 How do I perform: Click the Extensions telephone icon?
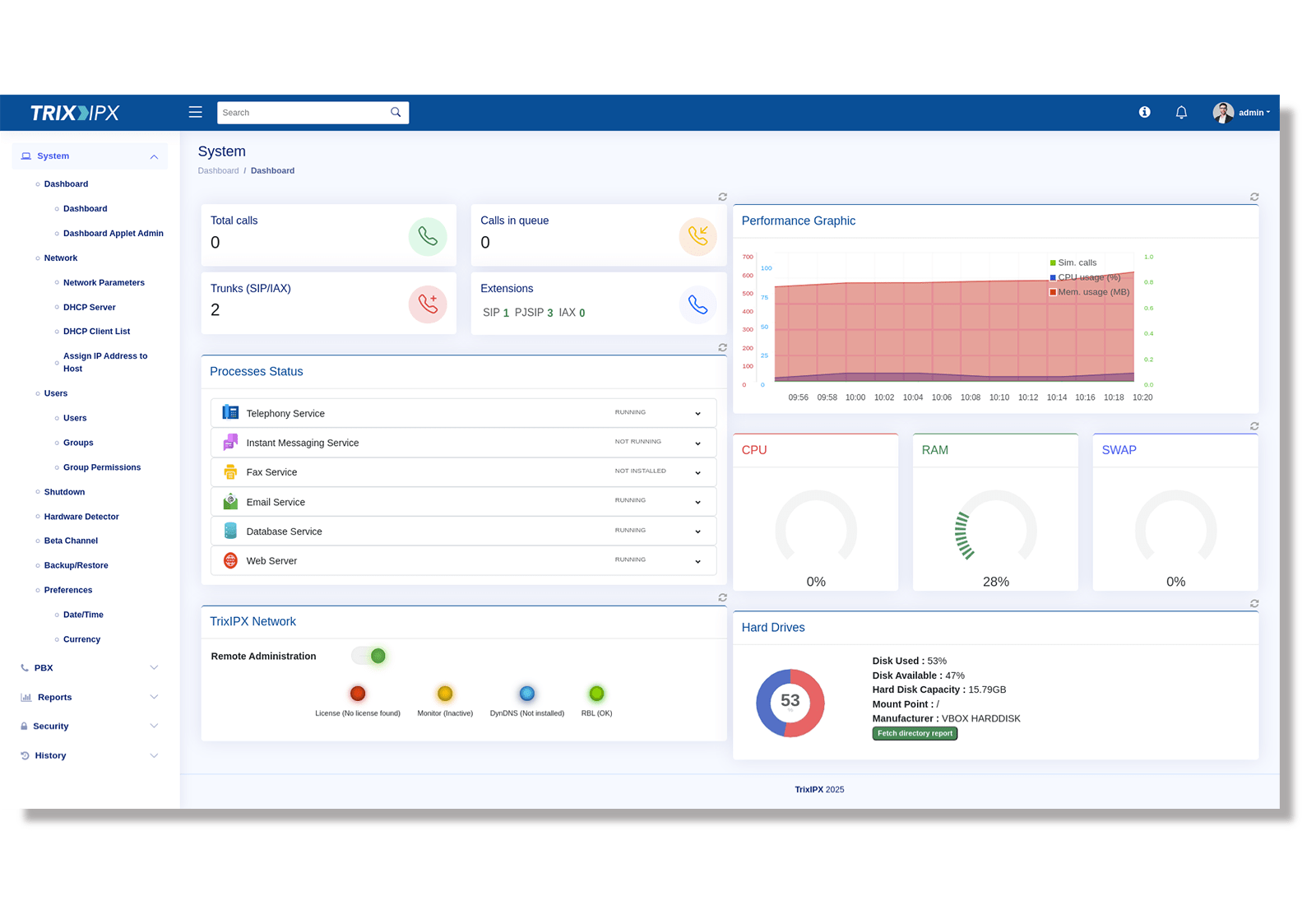click(697, 304)
